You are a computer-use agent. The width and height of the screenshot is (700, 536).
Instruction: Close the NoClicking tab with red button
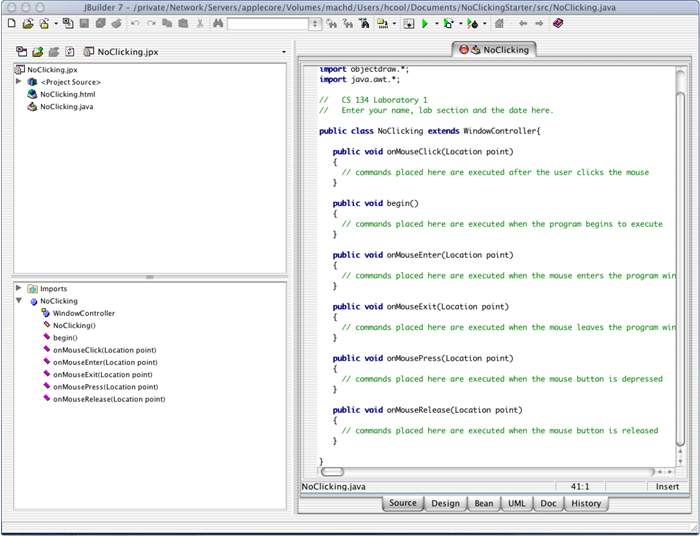click(x=464, y=49)
